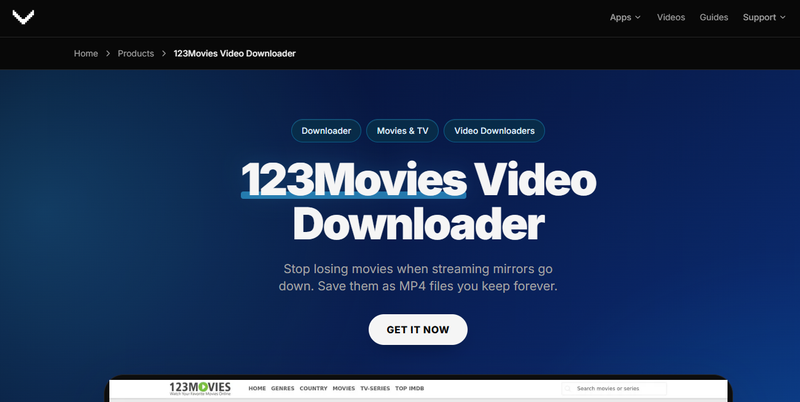The width and height of the screenshot is (800, 402).
Task: Select the 123Movies Video Downloader breadcrumb
Action: coord(235,54)
